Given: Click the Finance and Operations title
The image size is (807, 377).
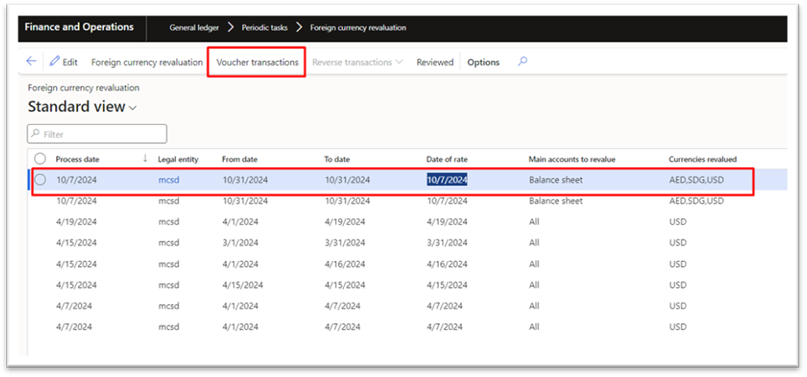Looking at the screenshot, I should (79, 27).
